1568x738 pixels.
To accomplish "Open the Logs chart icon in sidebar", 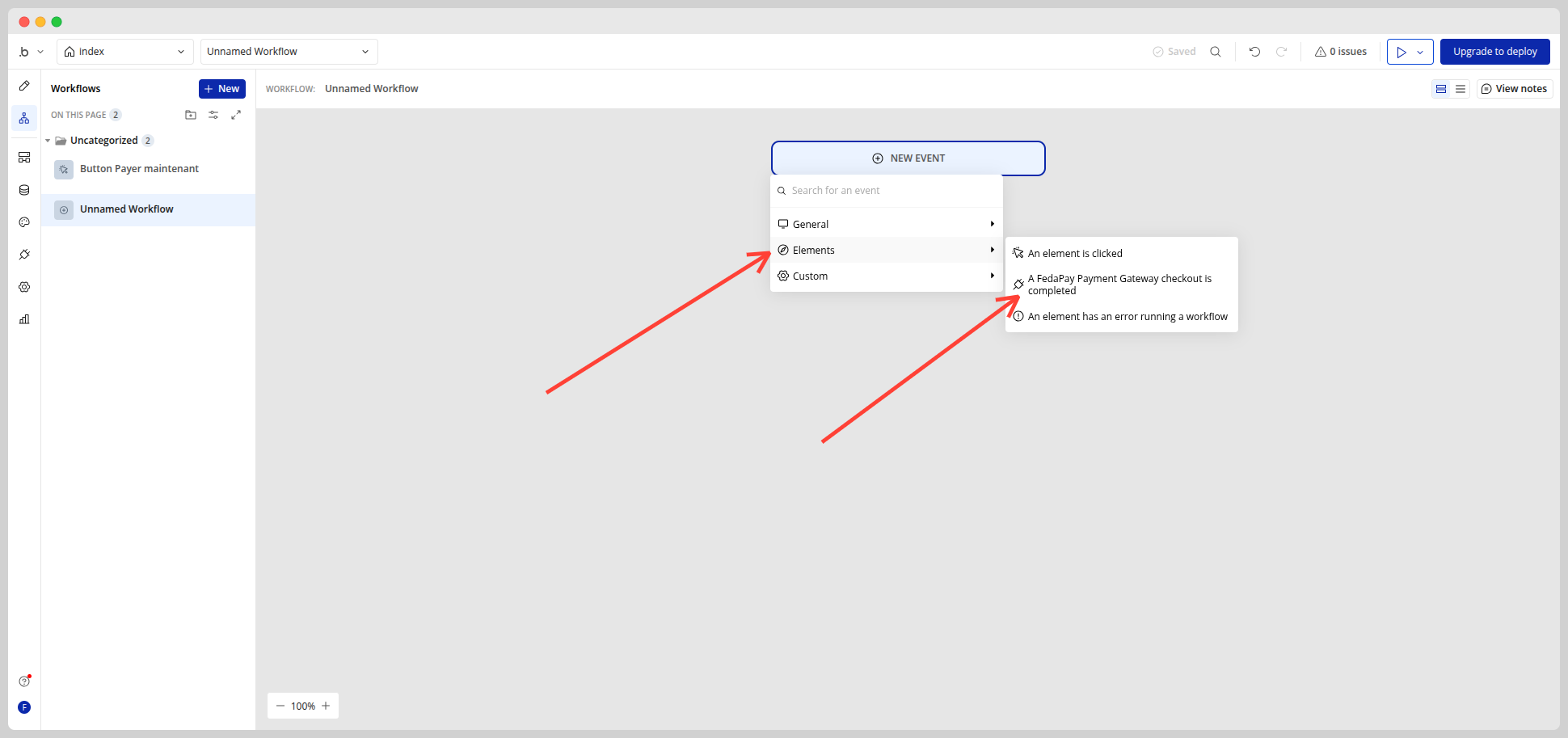I will (24, 319).
